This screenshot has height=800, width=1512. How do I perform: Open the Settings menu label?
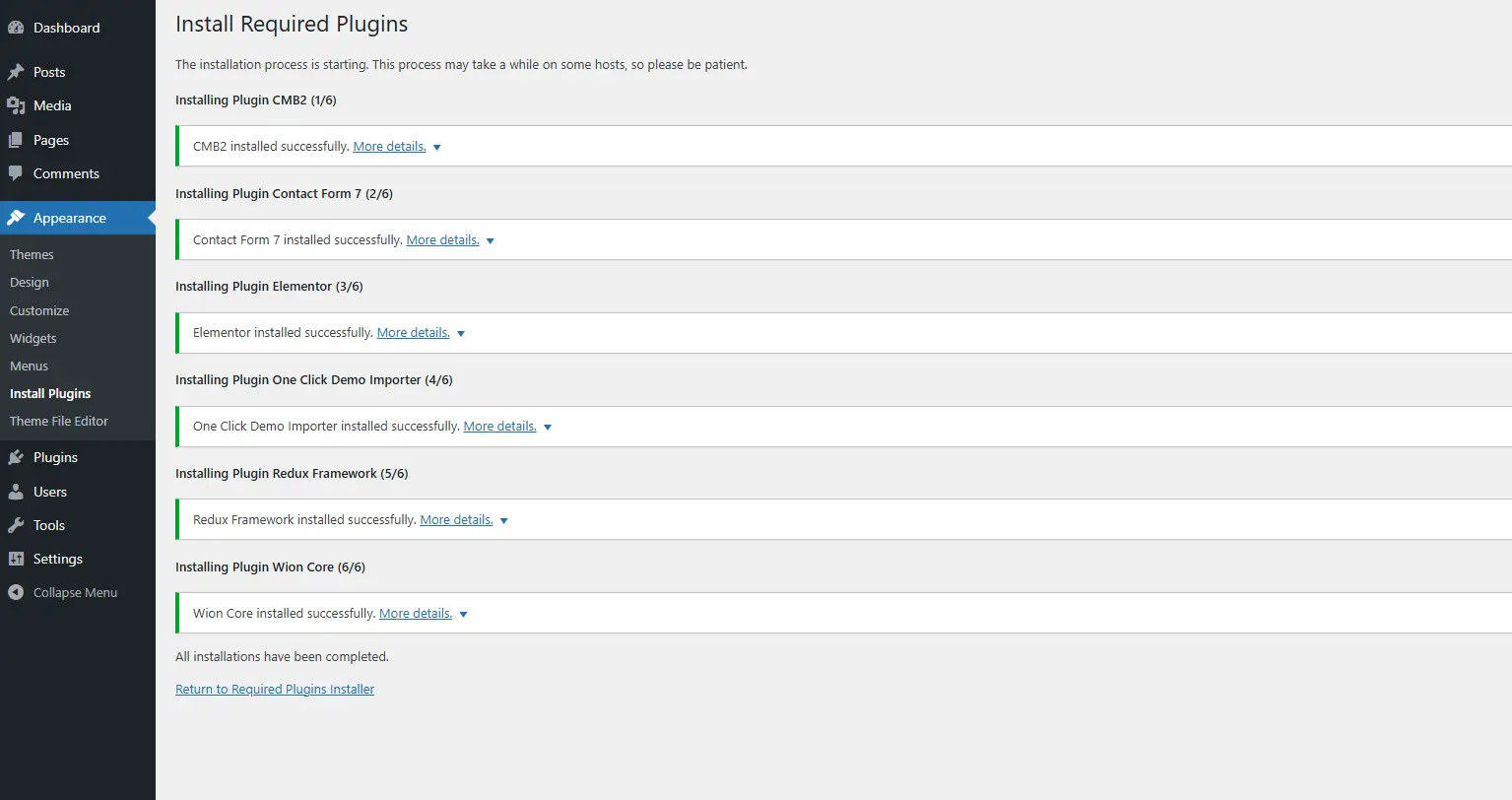(58, 559)
